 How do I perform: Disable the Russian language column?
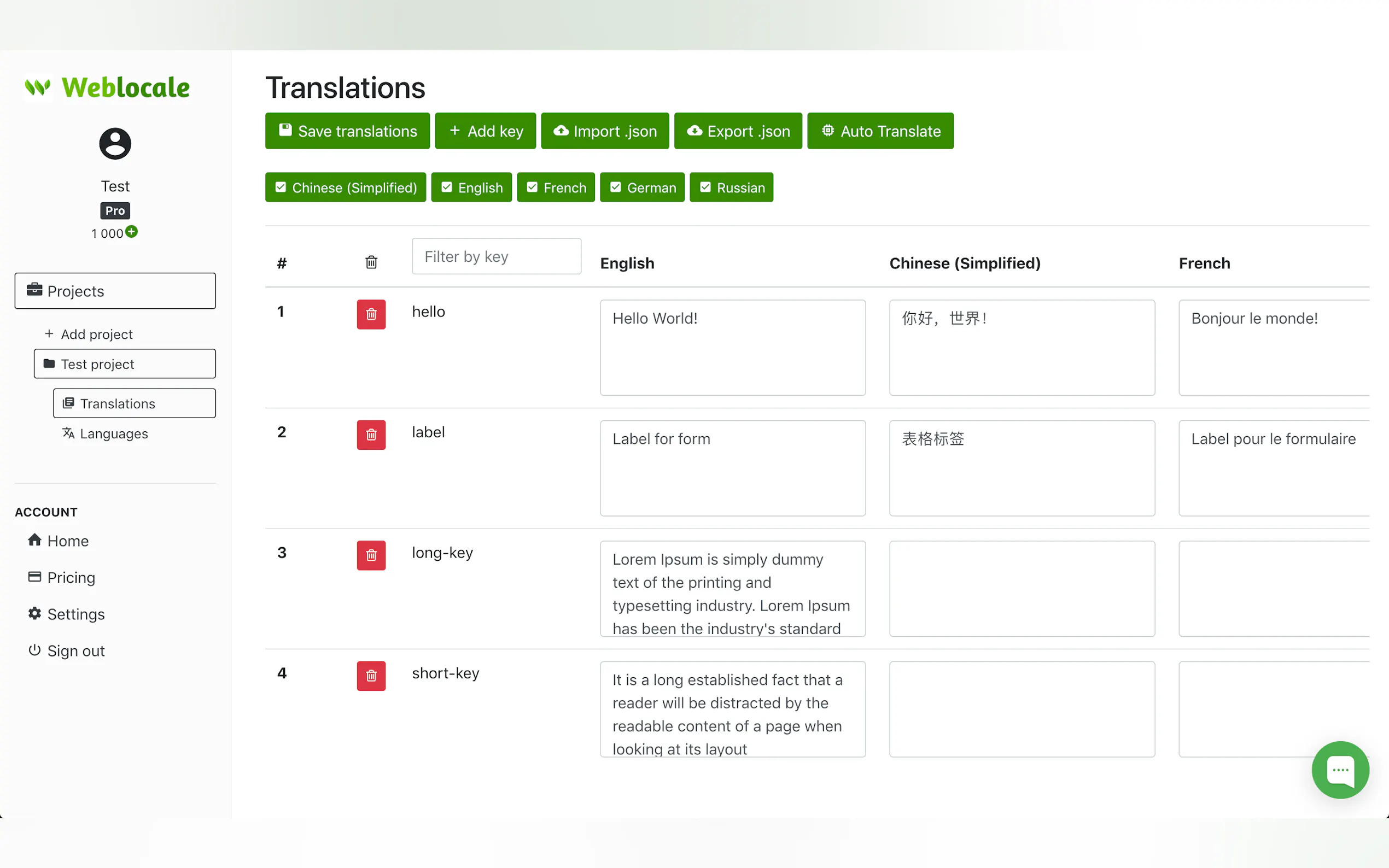click(x=731, y=187)
